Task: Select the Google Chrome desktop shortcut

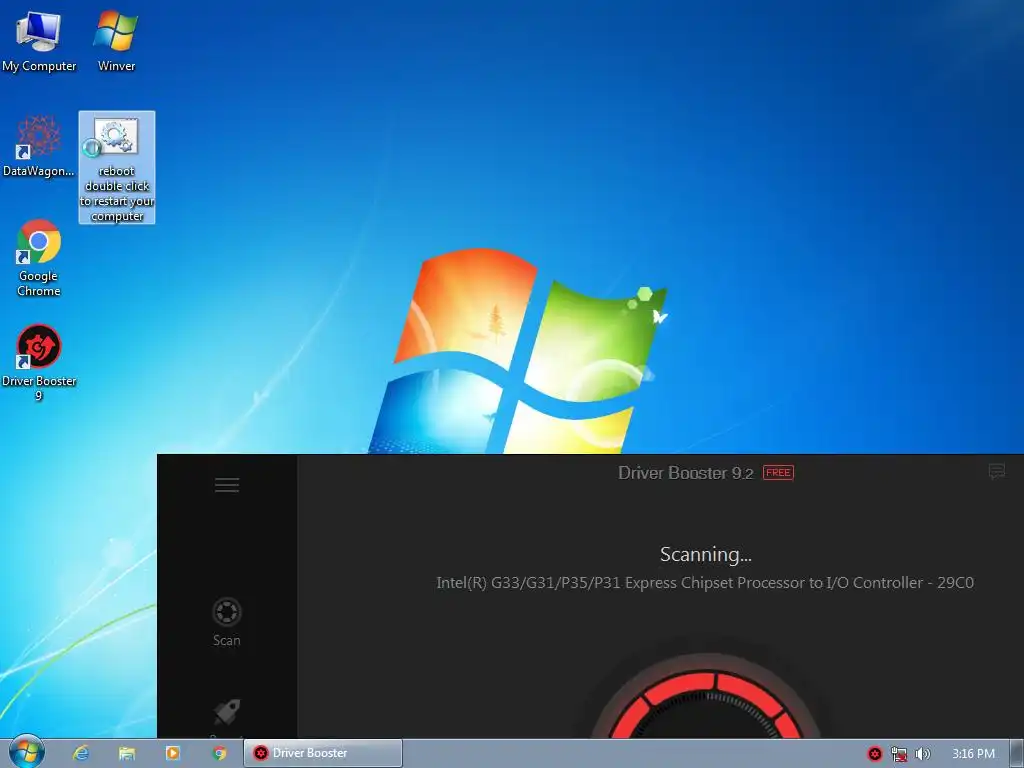Action: [x=39, y=259]
